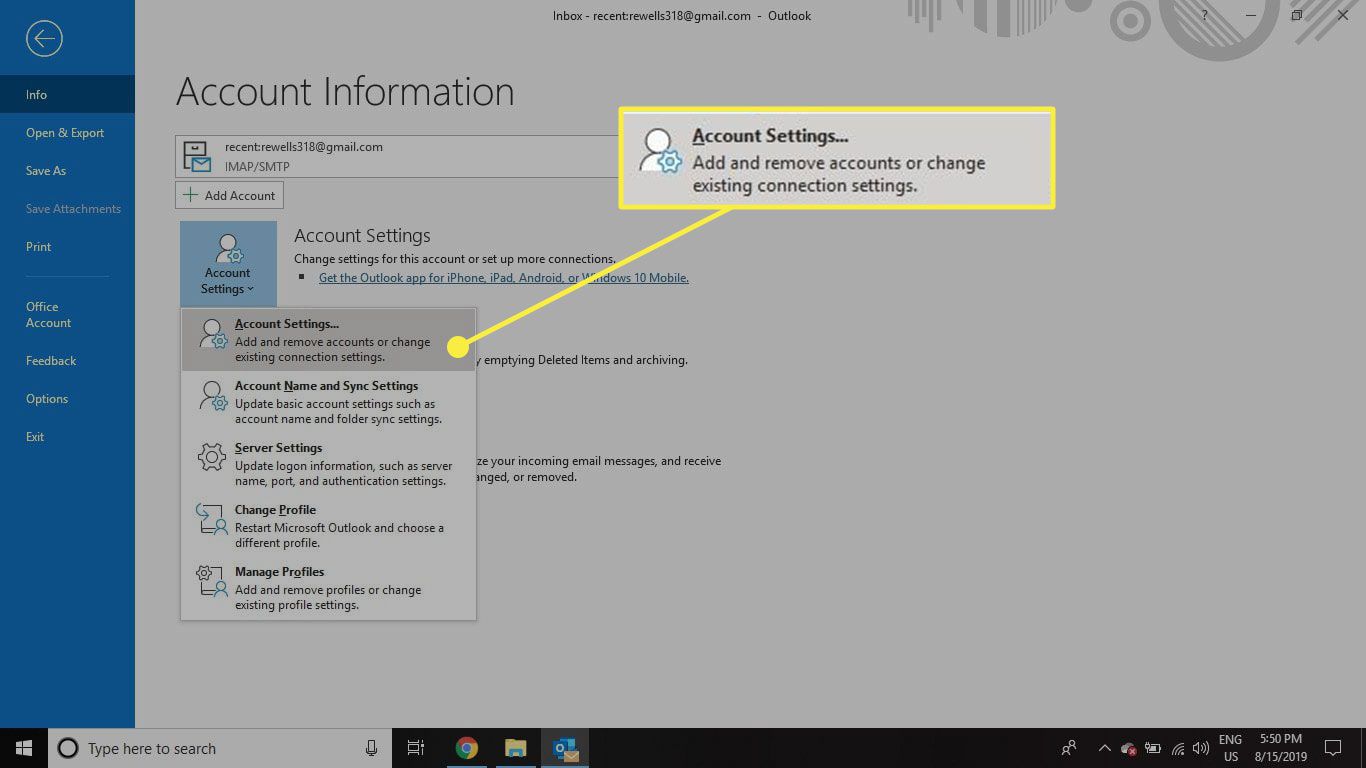This screenshot has width=1366, height=768.
Task: Open Feedback in the sidebar
Action: tap(67, 360)
